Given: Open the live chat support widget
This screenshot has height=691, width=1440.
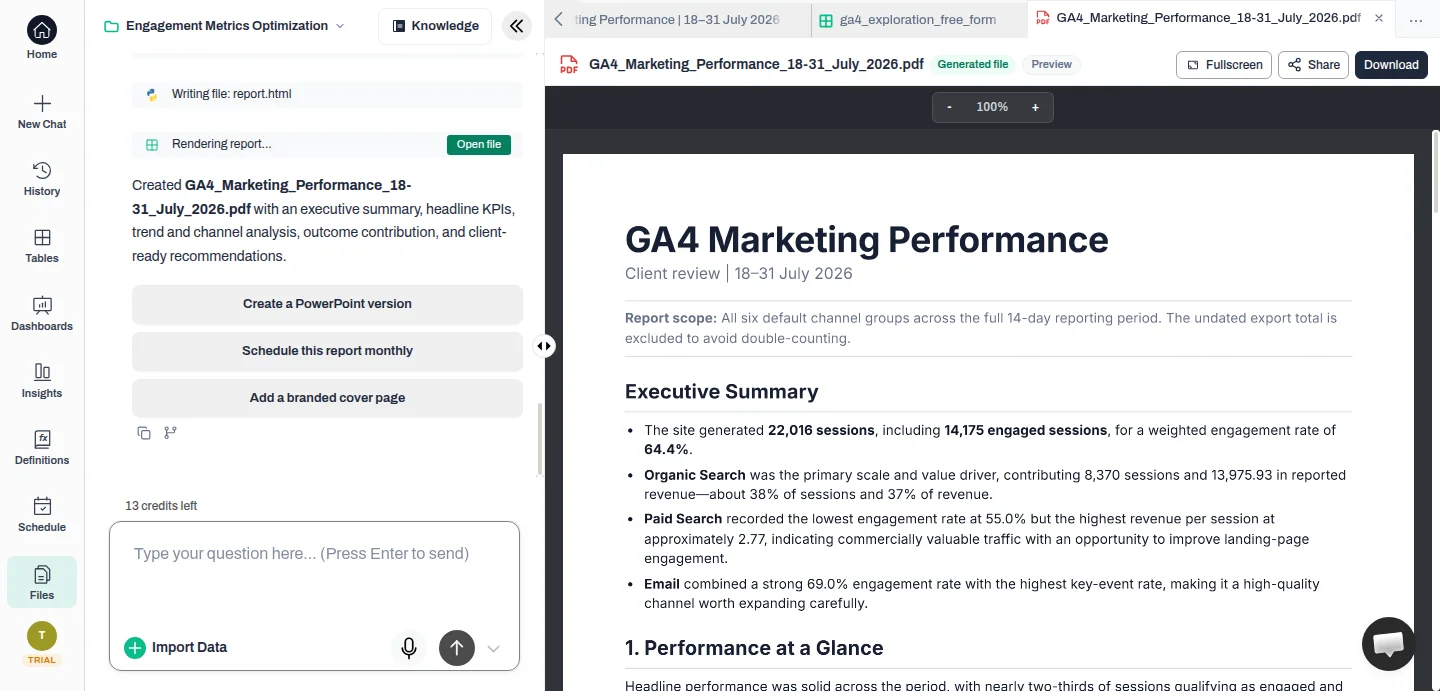Looking at the screenshot, I should 1389,644.
